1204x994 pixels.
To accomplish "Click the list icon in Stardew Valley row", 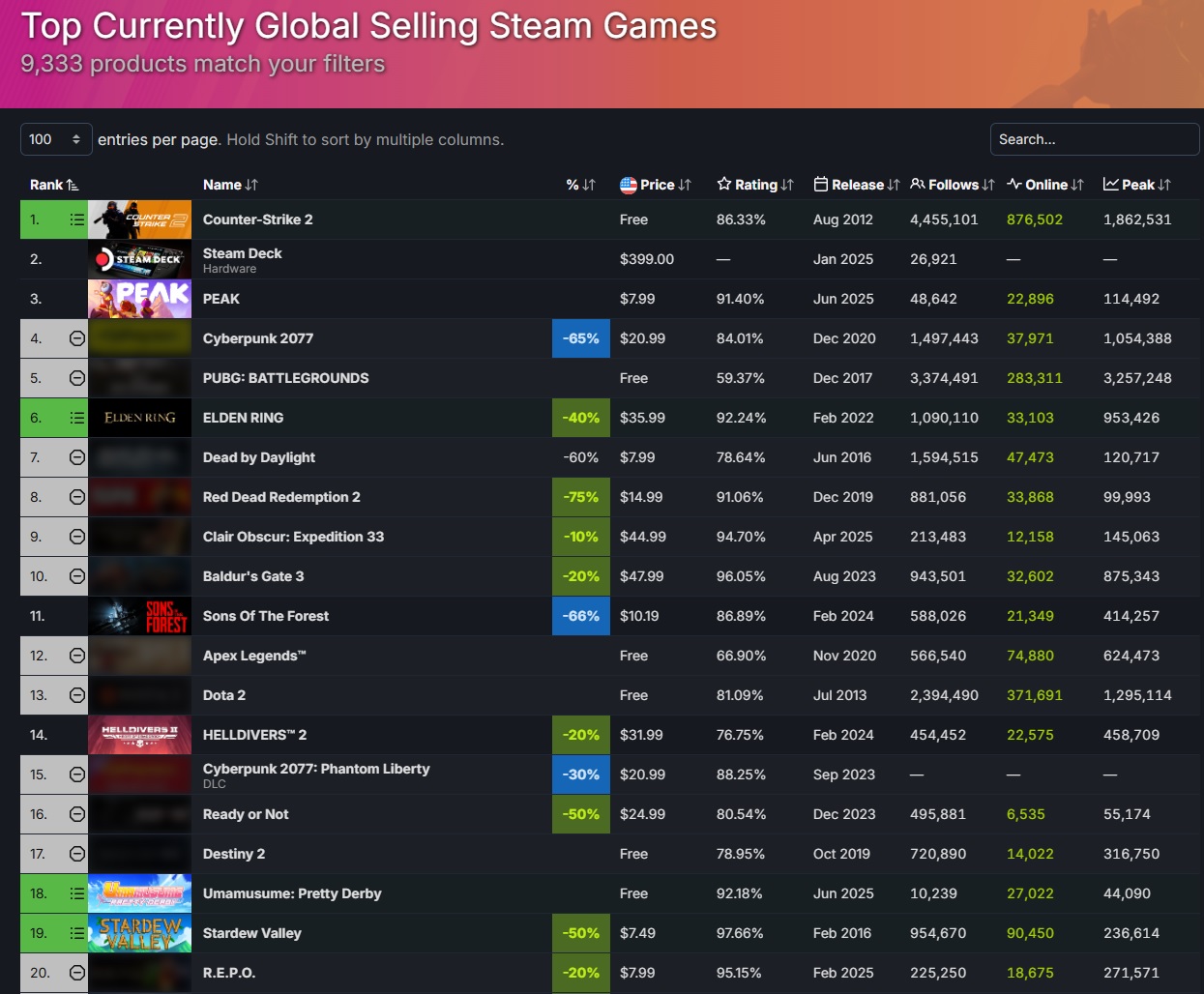I will pos(77,933).
